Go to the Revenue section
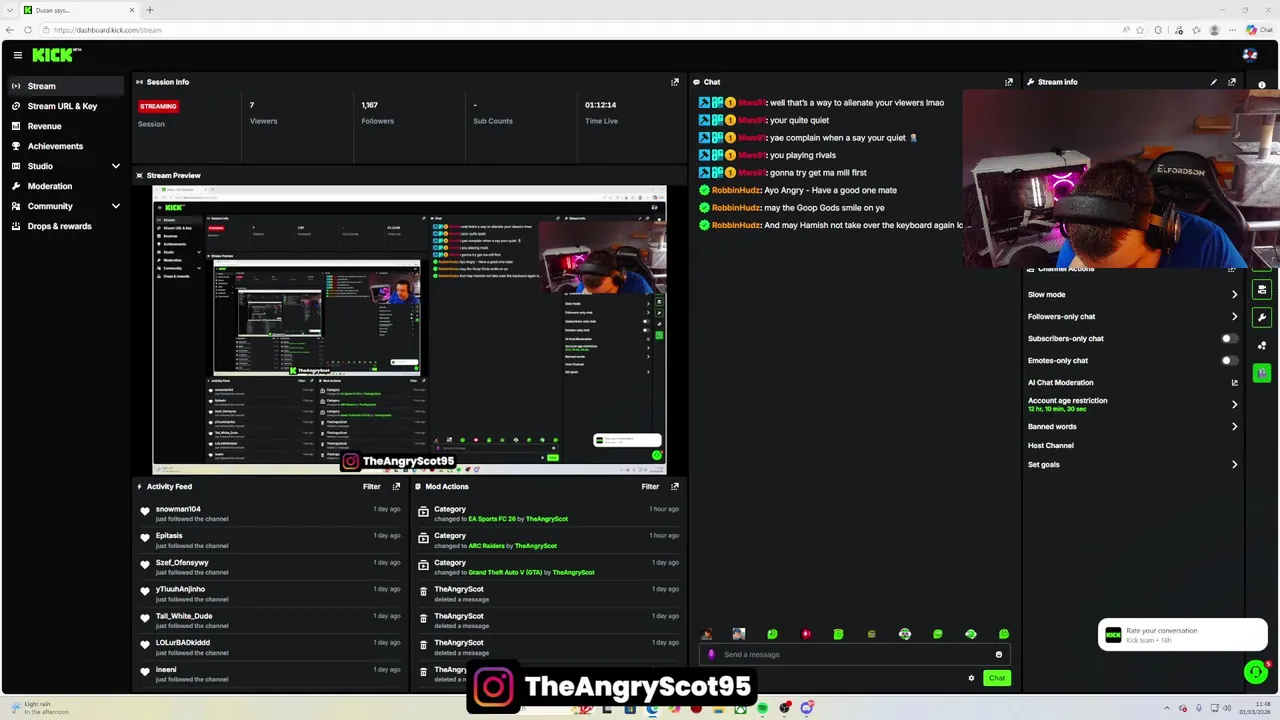 click(44, 126)
